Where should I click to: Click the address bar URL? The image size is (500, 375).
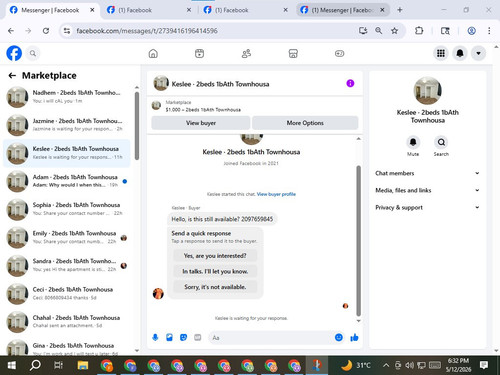pos(147,31)
